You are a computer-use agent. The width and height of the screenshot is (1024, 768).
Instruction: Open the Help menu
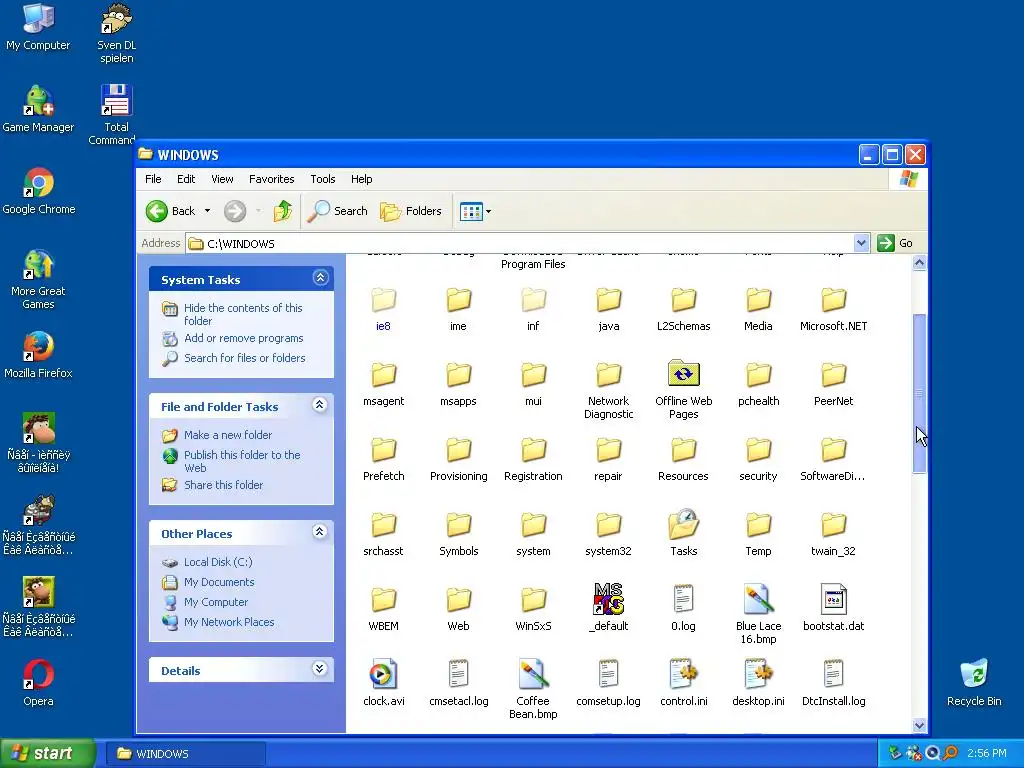(361, 179)
